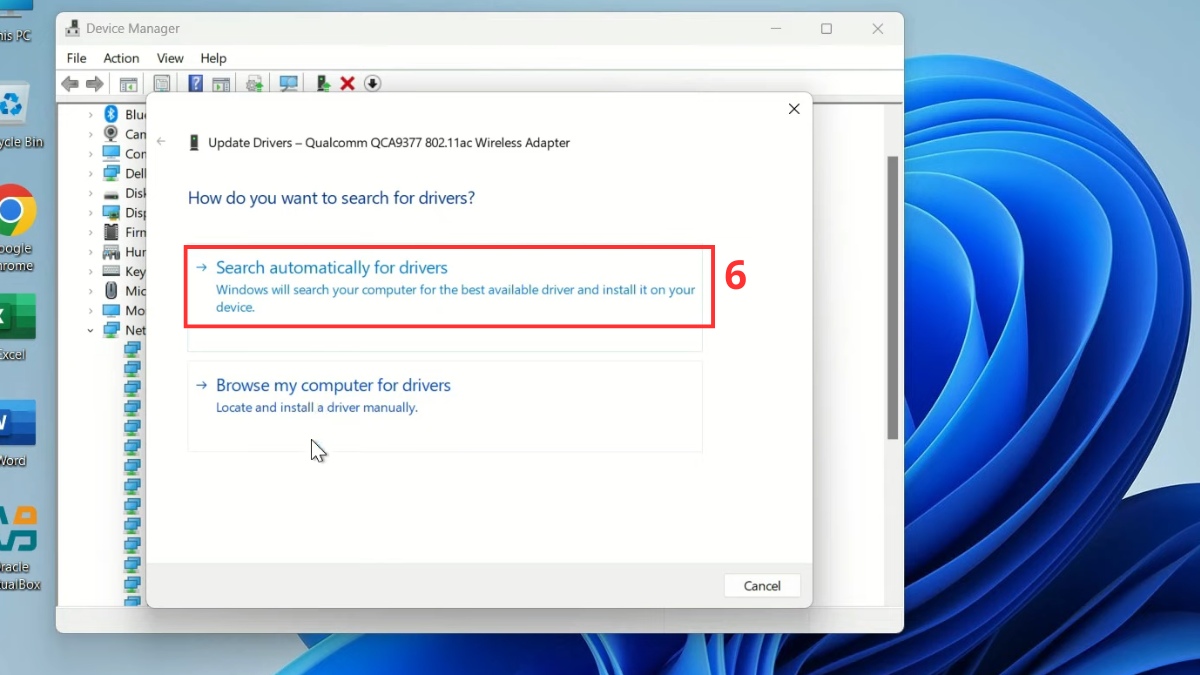Select the Firmware chip icon in tree
The height and width of the screenshot is (675, 1200).
pos(112,232)
